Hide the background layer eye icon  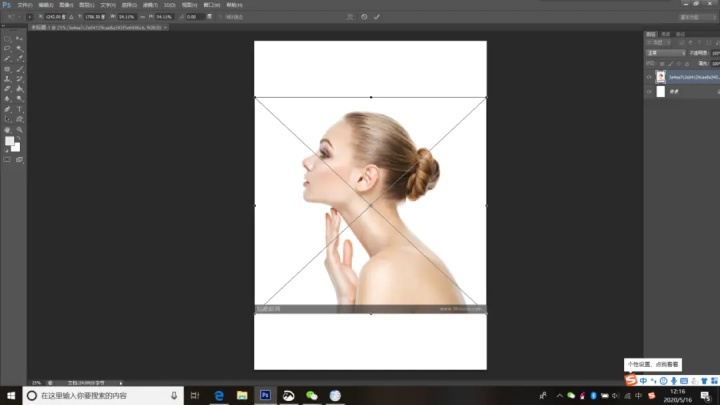(649, 92)
